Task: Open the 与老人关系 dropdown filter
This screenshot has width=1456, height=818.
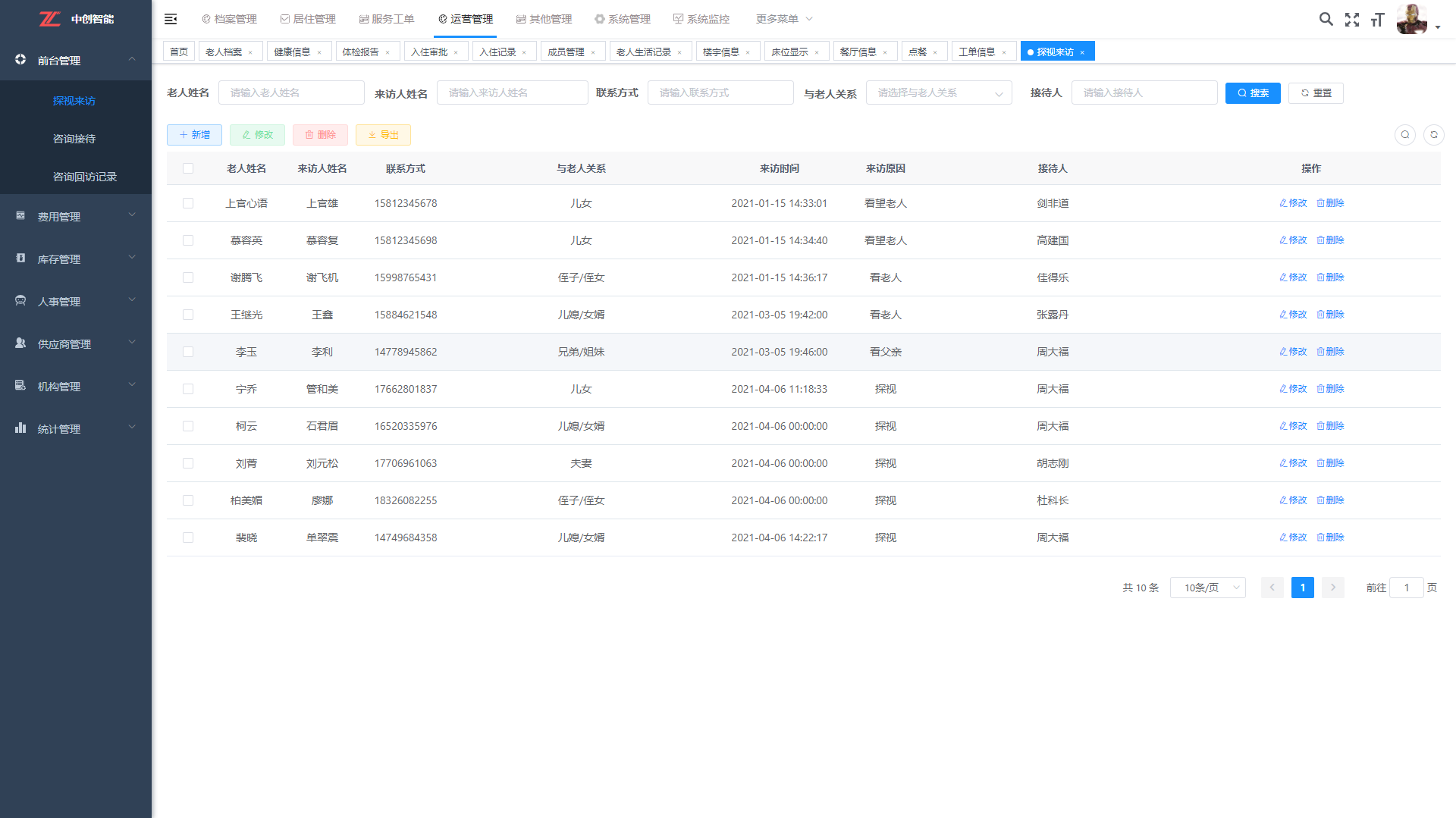Action: (x=938, y=93)
